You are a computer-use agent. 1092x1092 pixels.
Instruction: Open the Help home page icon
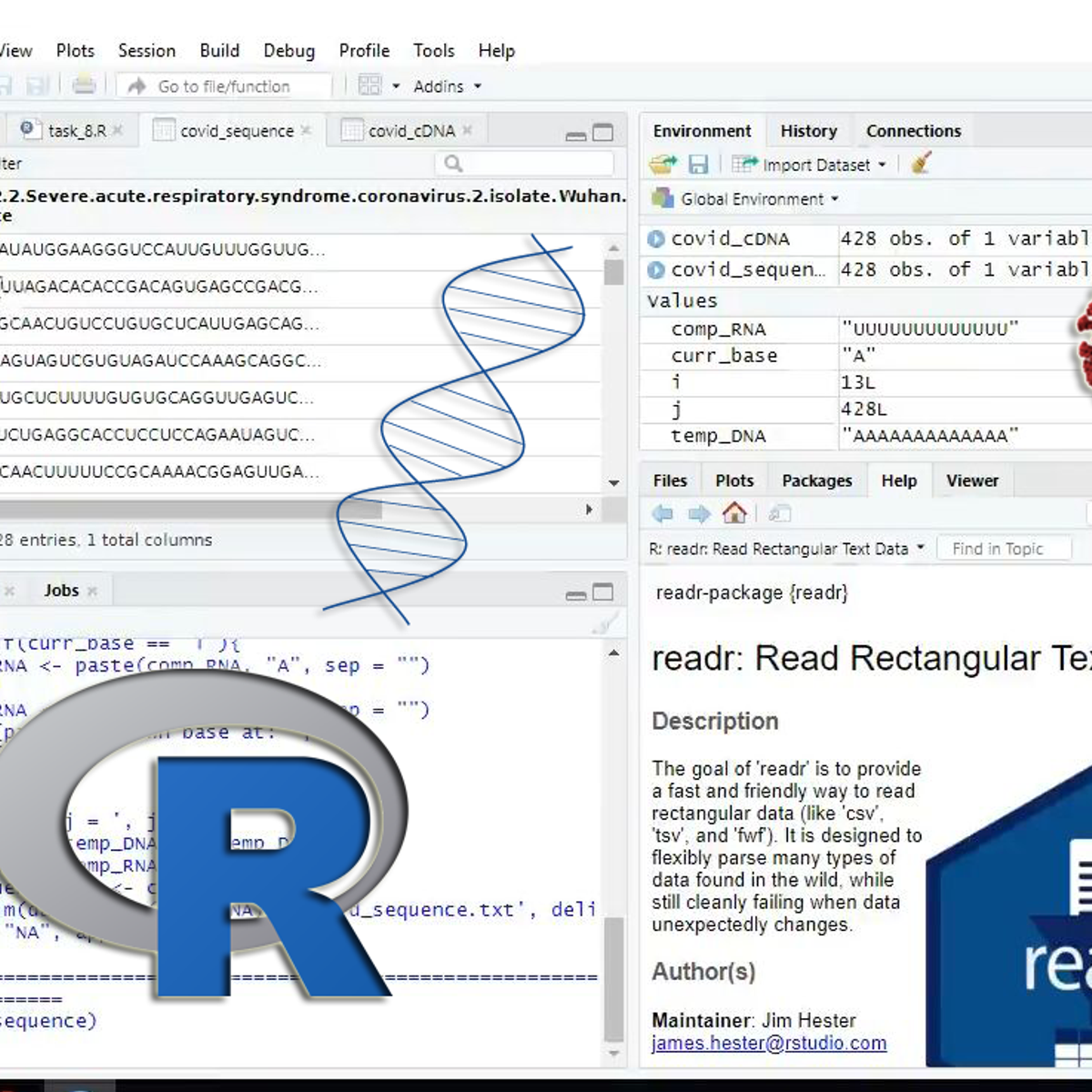(734, 513)
